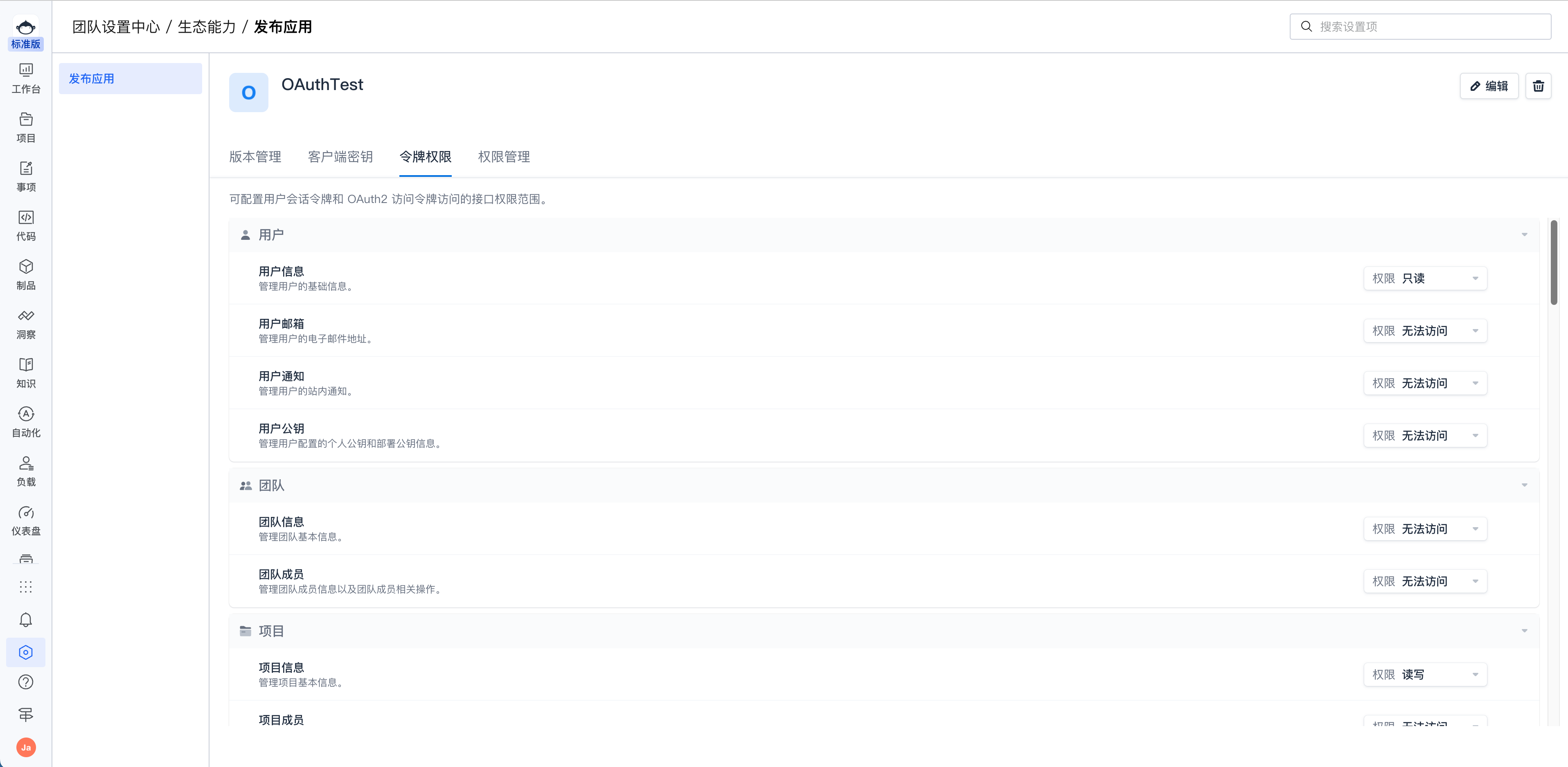Click 生态能力 breadcrumb link

206,27
